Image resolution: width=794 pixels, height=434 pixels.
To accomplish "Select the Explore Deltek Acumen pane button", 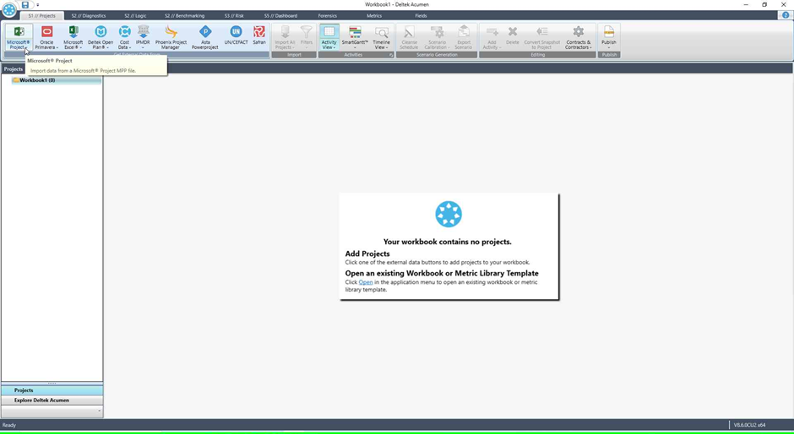I will 52,400.
